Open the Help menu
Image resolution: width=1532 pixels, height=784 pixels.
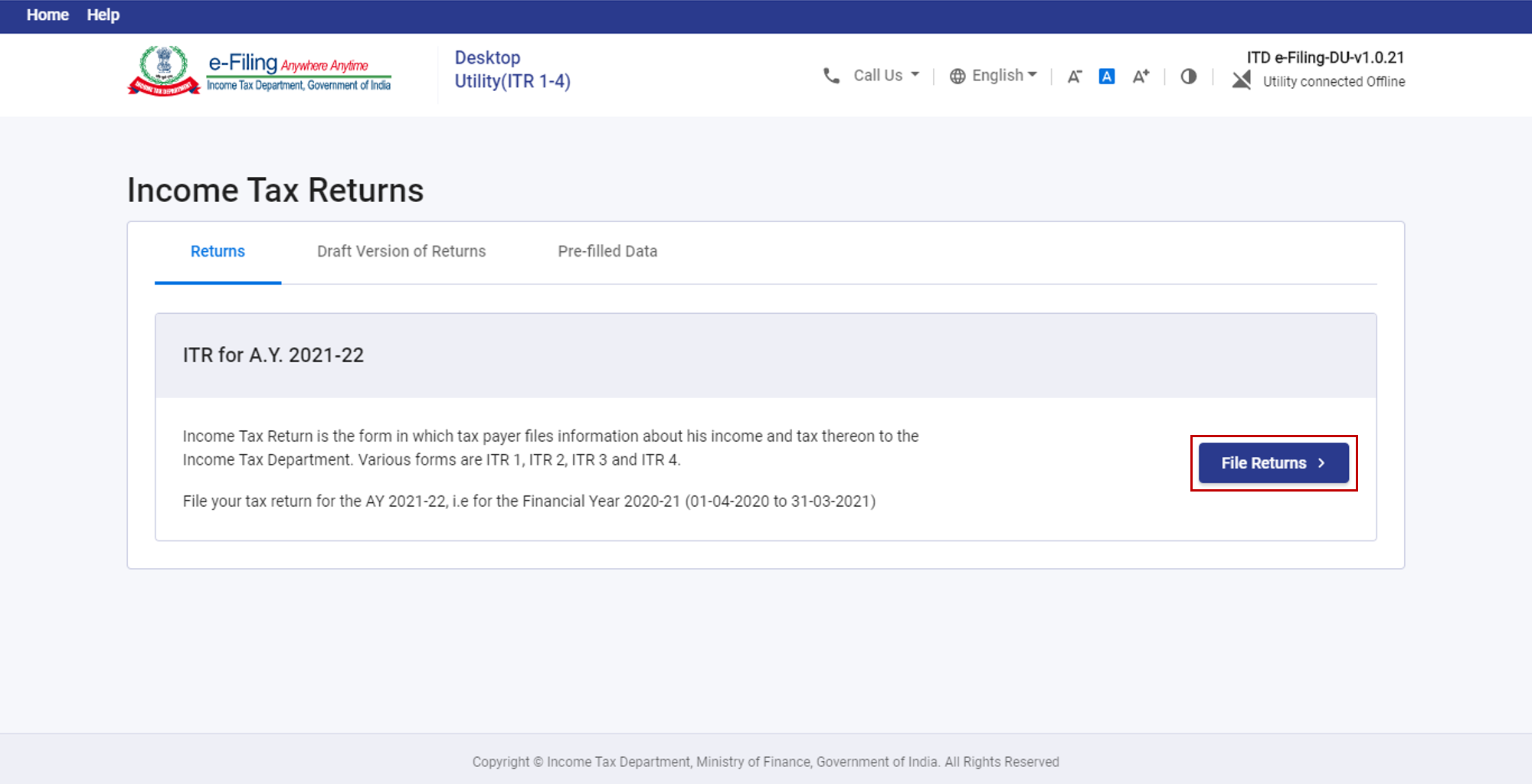[103, 15]
